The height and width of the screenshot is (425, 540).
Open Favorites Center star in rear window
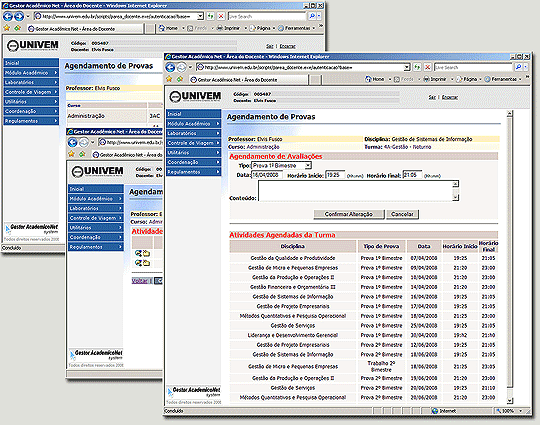(7, 28)
